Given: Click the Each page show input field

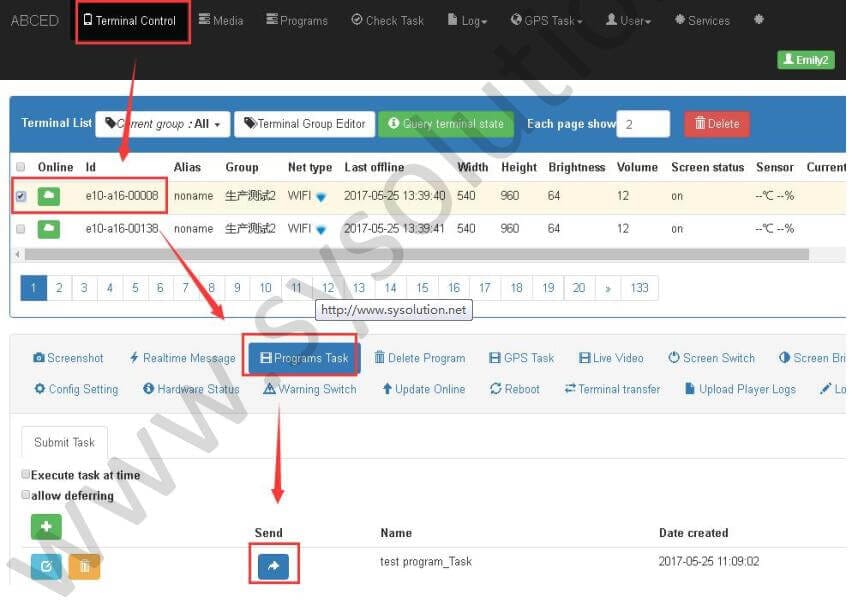Looking at the screenshot, I should pos(643,124).
